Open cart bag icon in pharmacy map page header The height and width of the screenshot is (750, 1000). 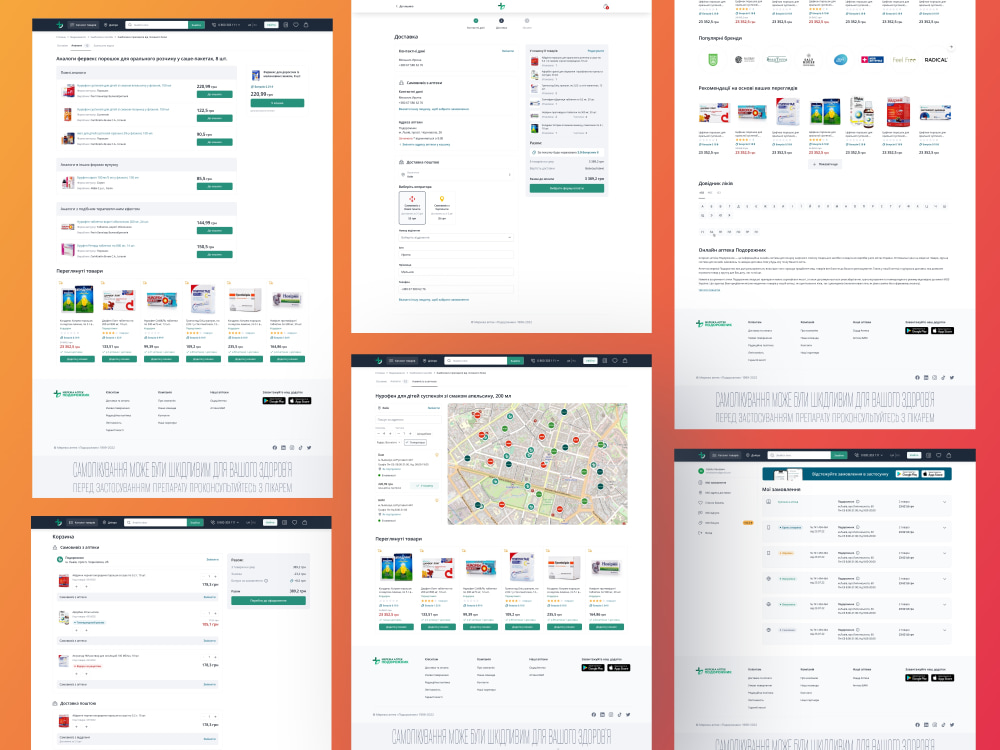click(625, 360)
